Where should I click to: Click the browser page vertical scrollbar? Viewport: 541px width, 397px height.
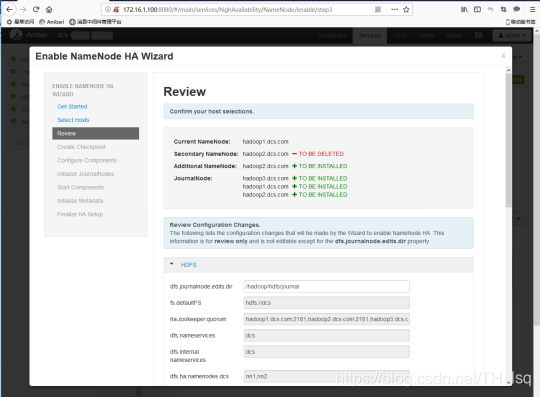point(537,179)
